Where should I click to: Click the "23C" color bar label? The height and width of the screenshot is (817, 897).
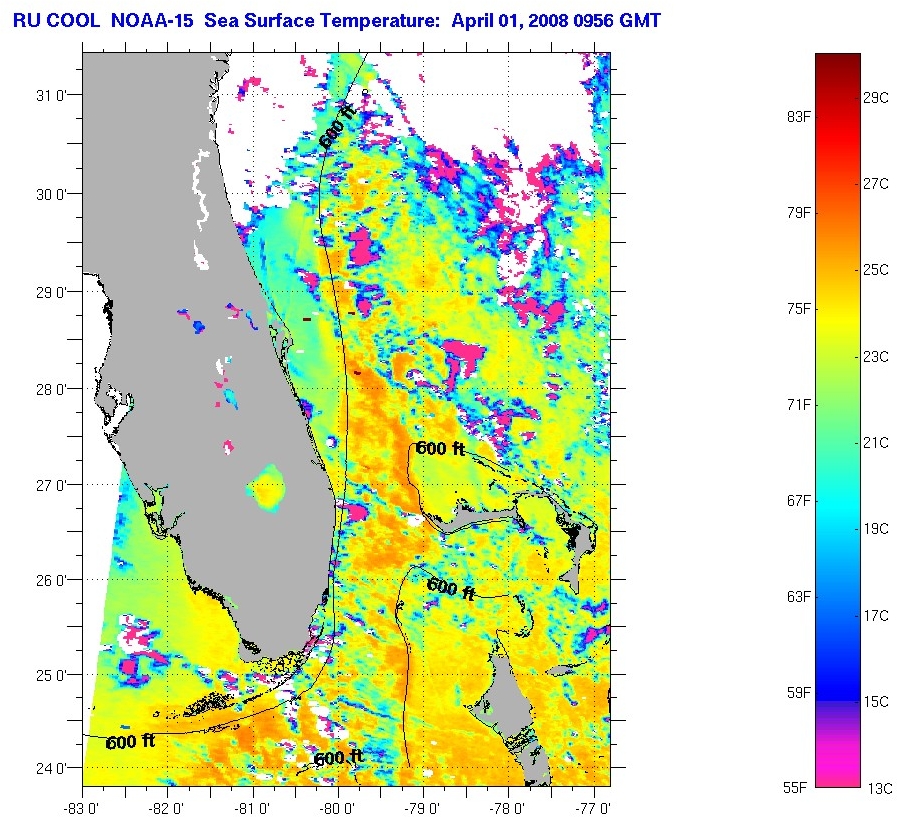click(x=876, y=356)
